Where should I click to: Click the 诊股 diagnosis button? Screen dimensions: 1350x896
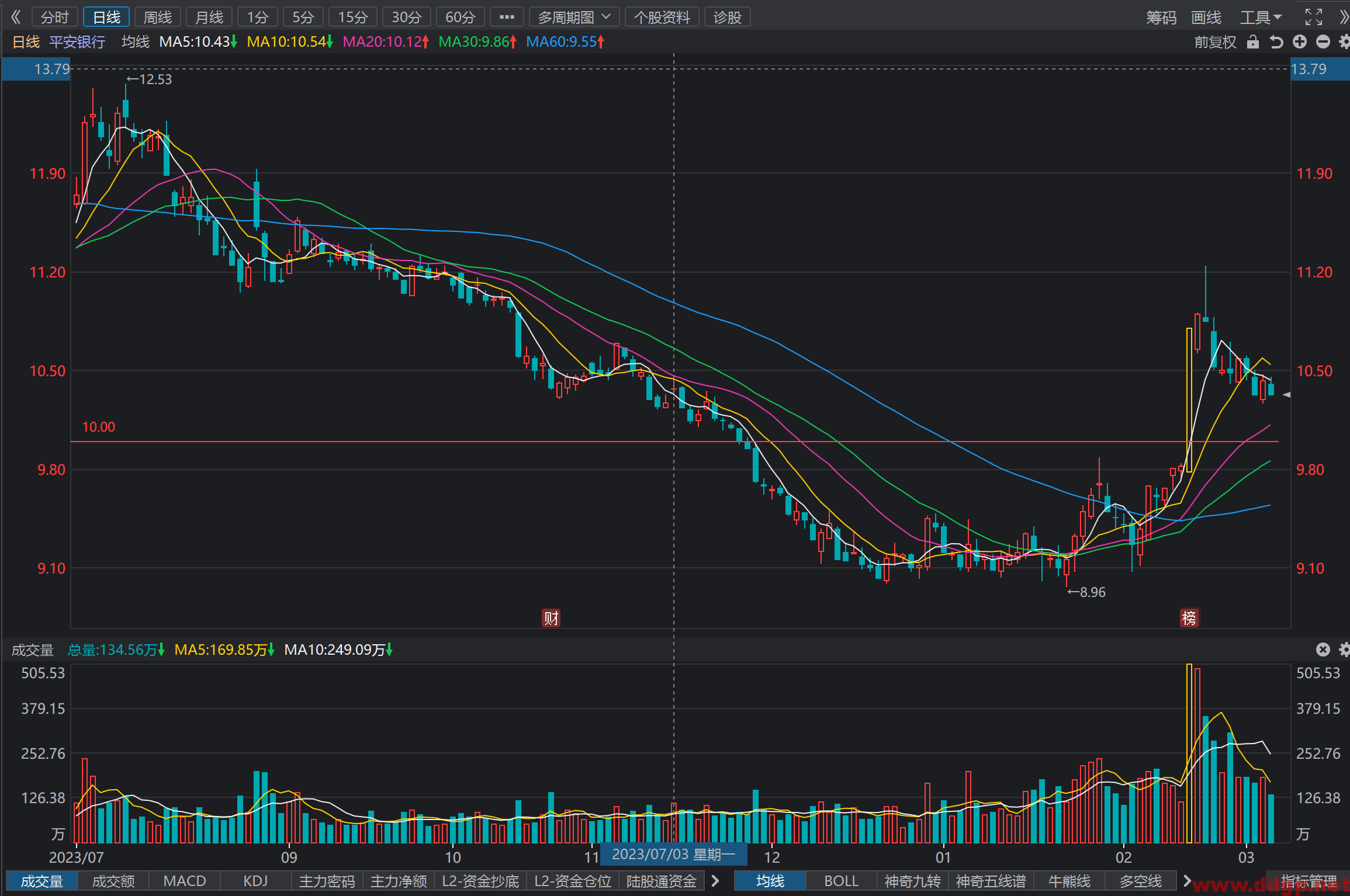pos(727,17)
